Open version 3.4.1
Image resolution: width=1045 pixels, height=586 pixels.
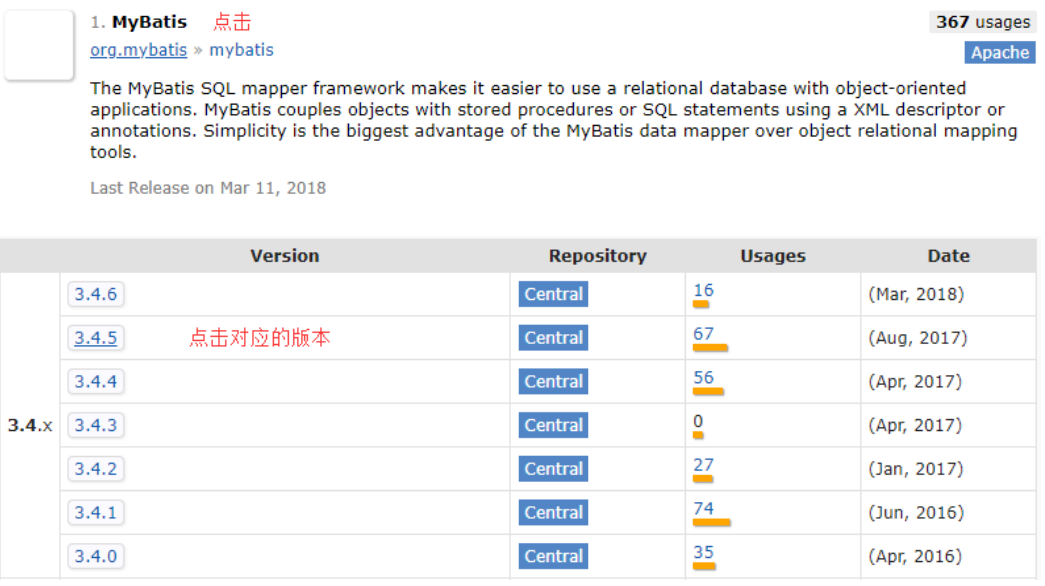[95, 513]
